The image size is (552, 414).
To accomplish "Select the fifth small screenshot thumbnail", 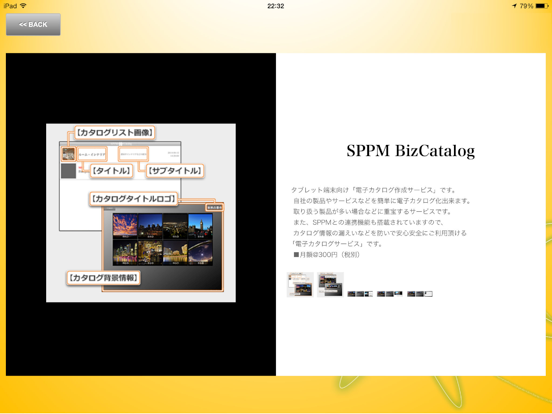I will tap(420, 294).
